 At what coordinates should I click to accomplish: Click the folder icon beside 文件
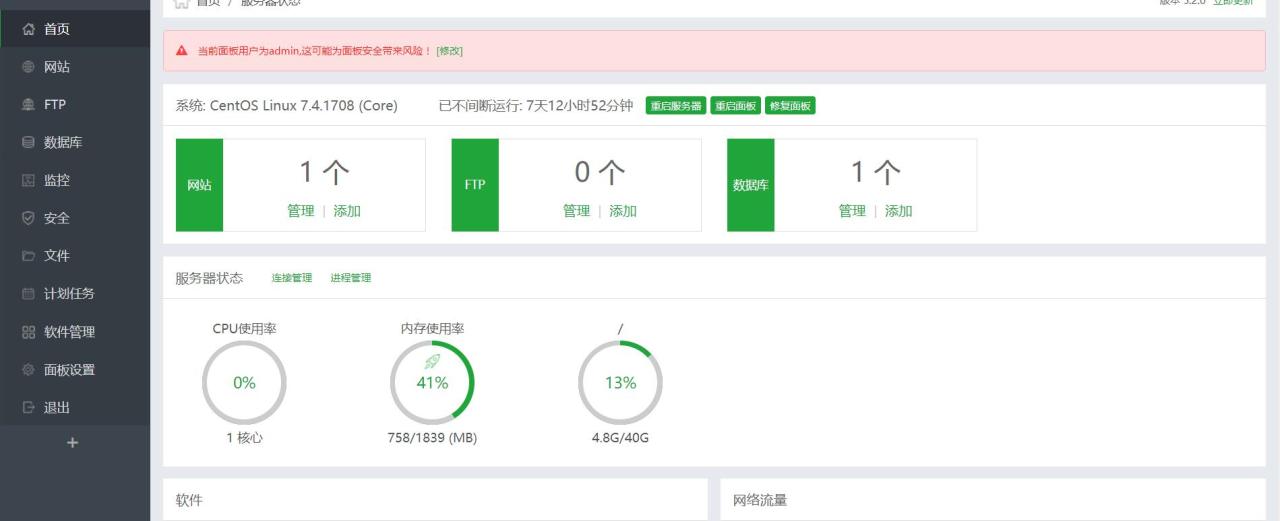coord(28,256)
